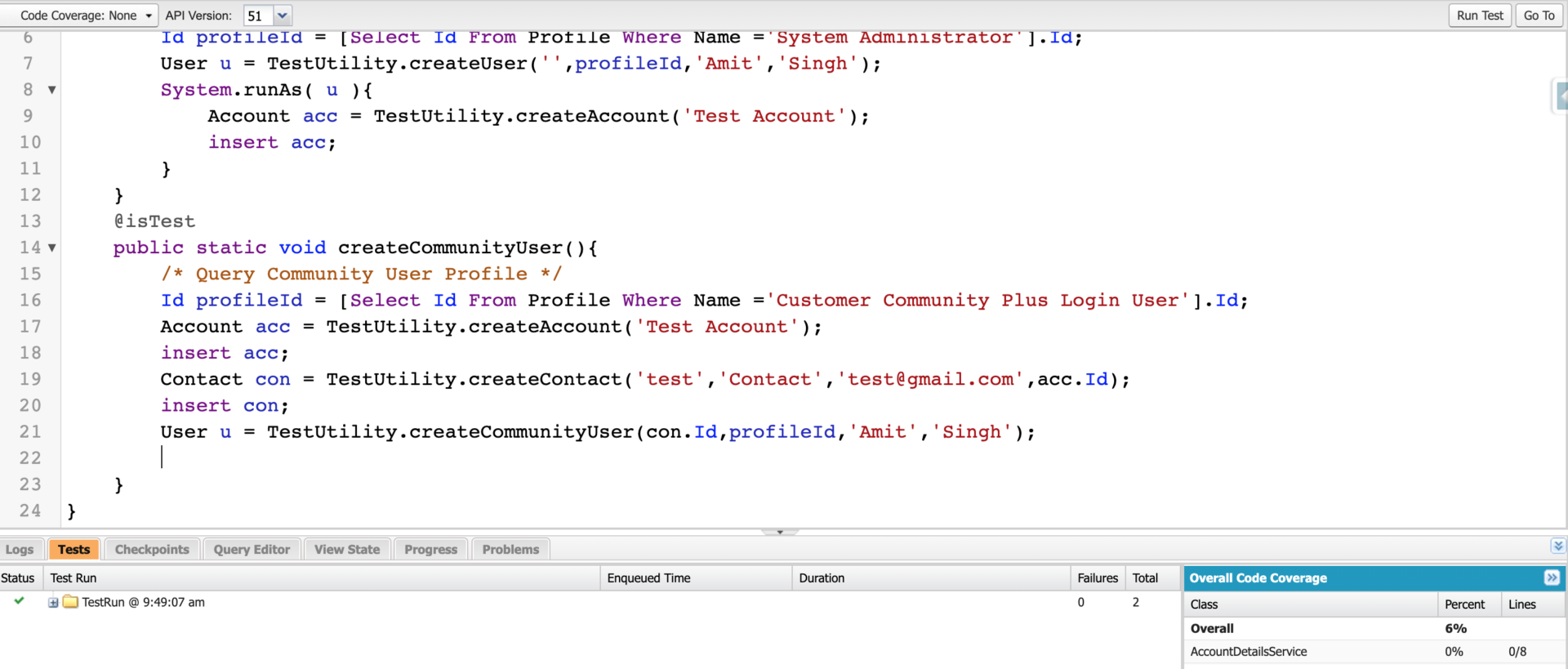1568x669 pixels.
Task: Click the TestRun folder icon
Action: click(70, 602)
